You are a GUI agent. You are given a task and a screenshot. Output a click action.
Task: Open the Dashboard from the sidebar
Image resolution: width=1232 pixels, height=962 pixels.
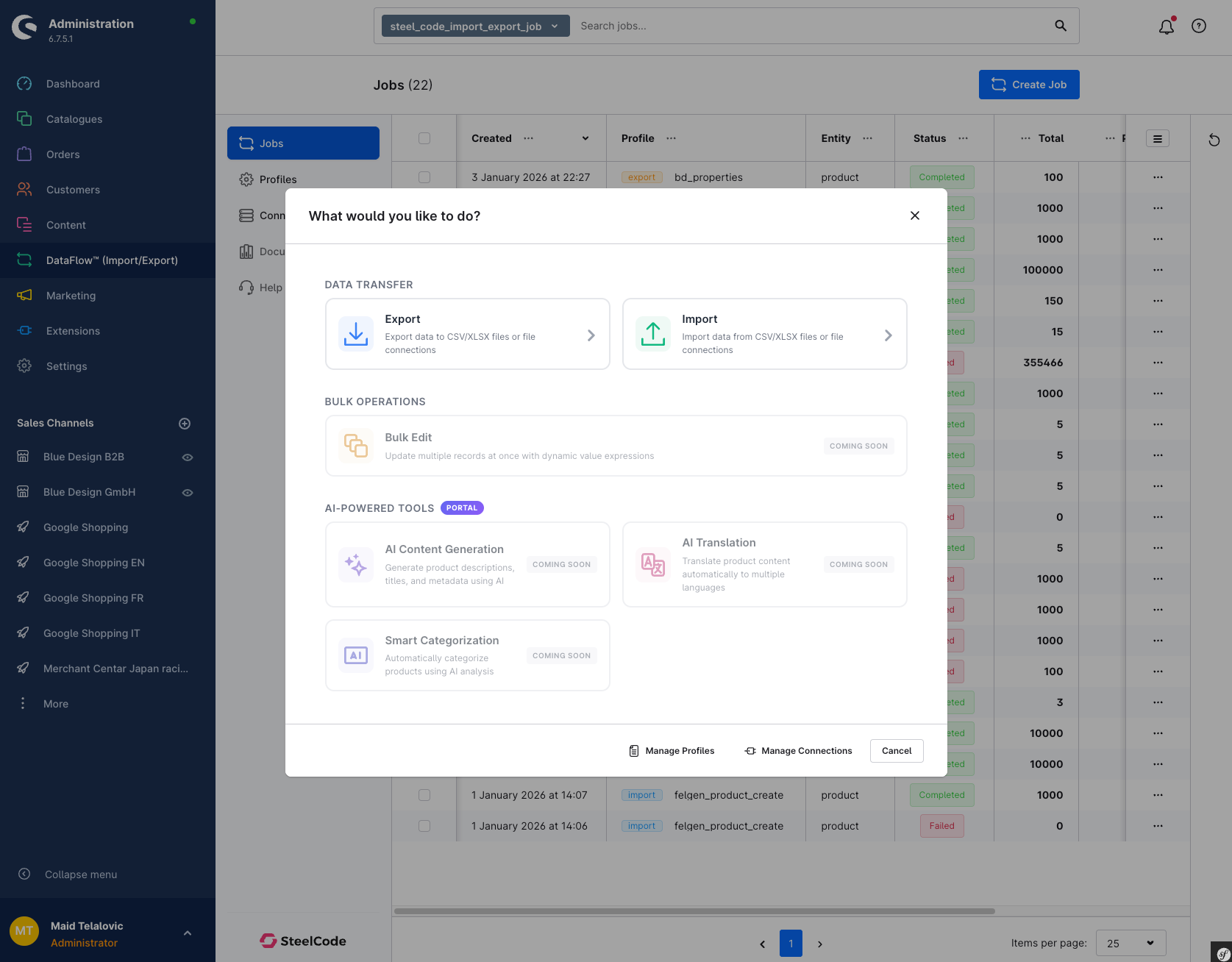point(73,83)
